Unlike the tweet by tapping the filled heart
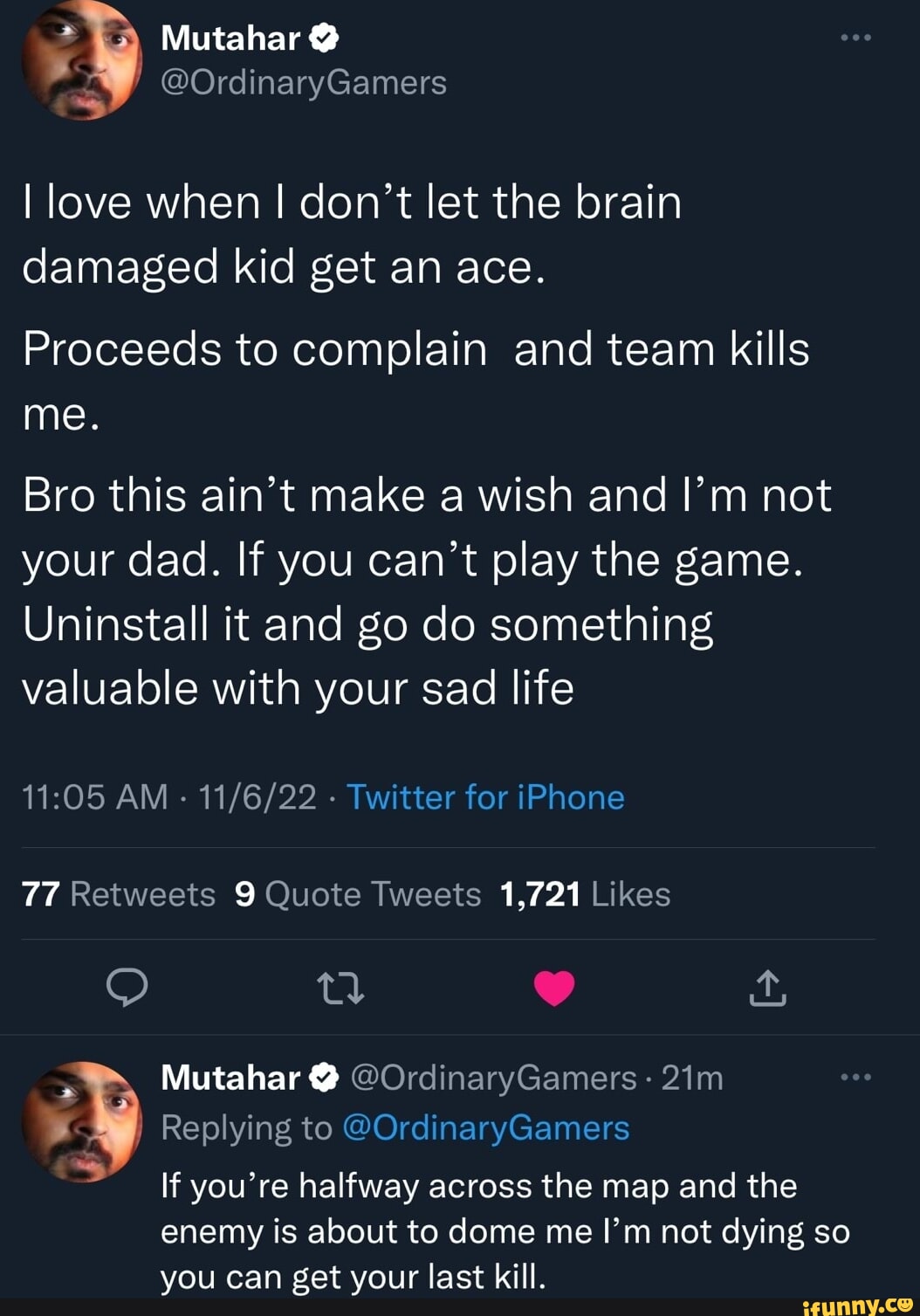This screenshot has width=920, height=1316. [x=554, y=988]
